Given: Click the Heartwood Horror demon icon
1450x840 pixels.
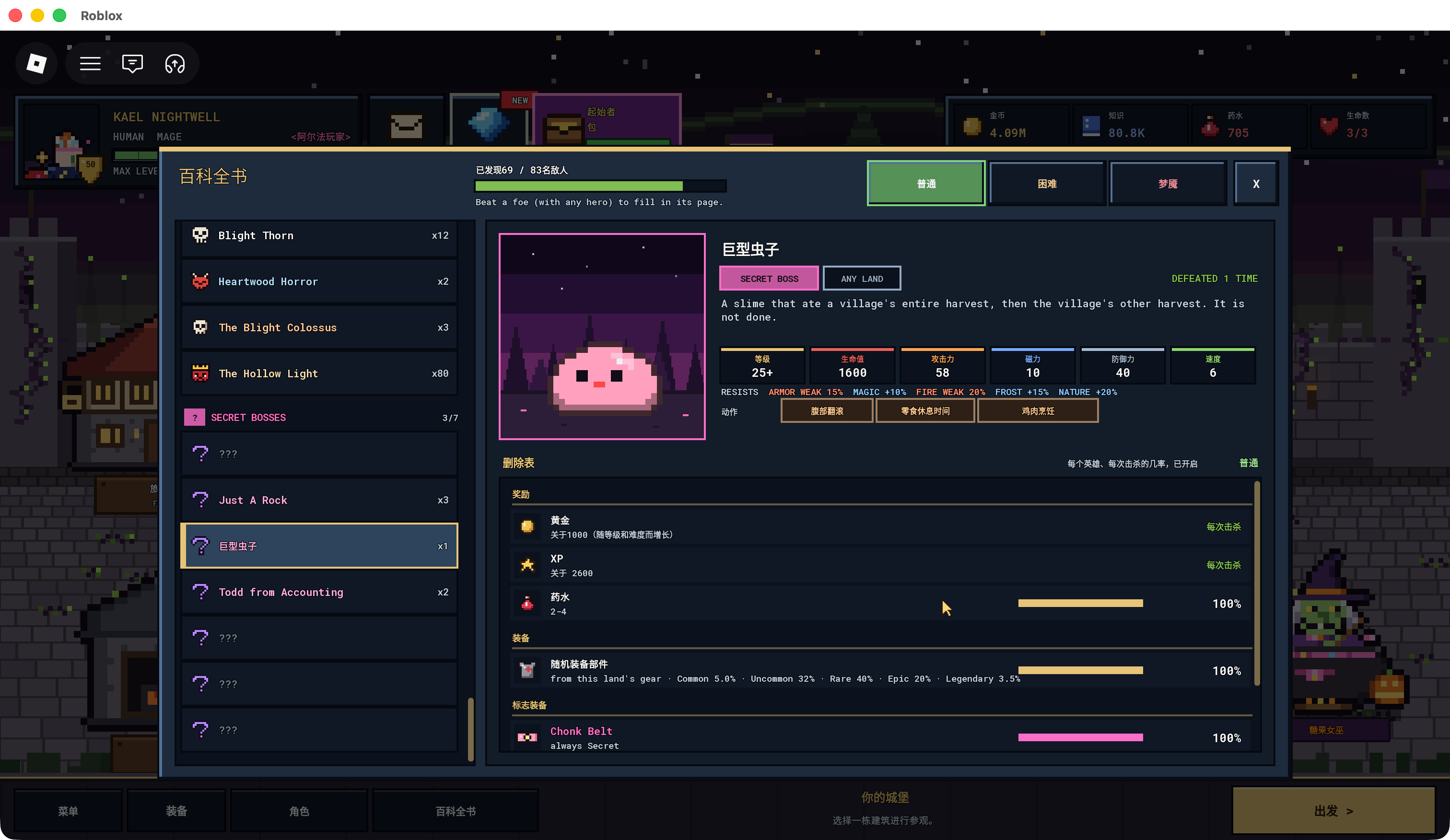Looking at the screenshot, I should pyautogui.click(x=200, y=281).
